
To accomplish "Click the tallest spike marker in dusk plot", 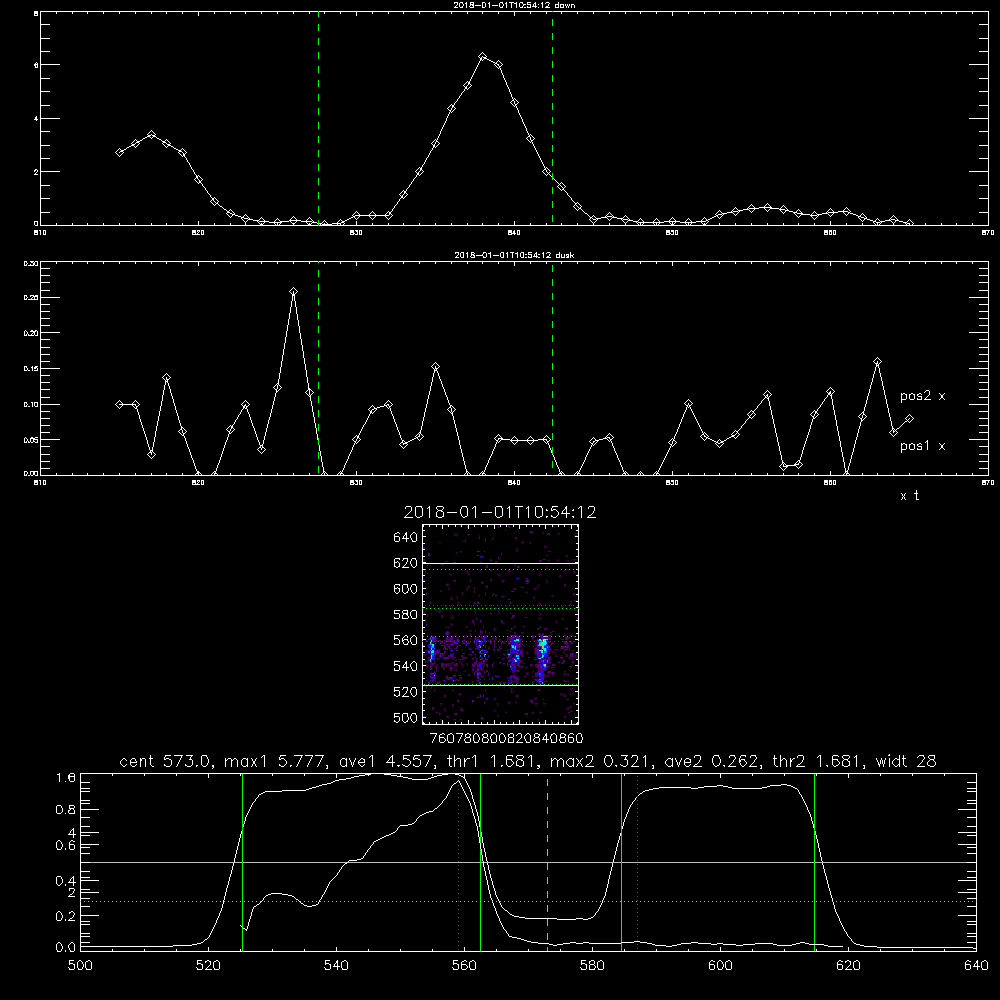I will (293, 291).
